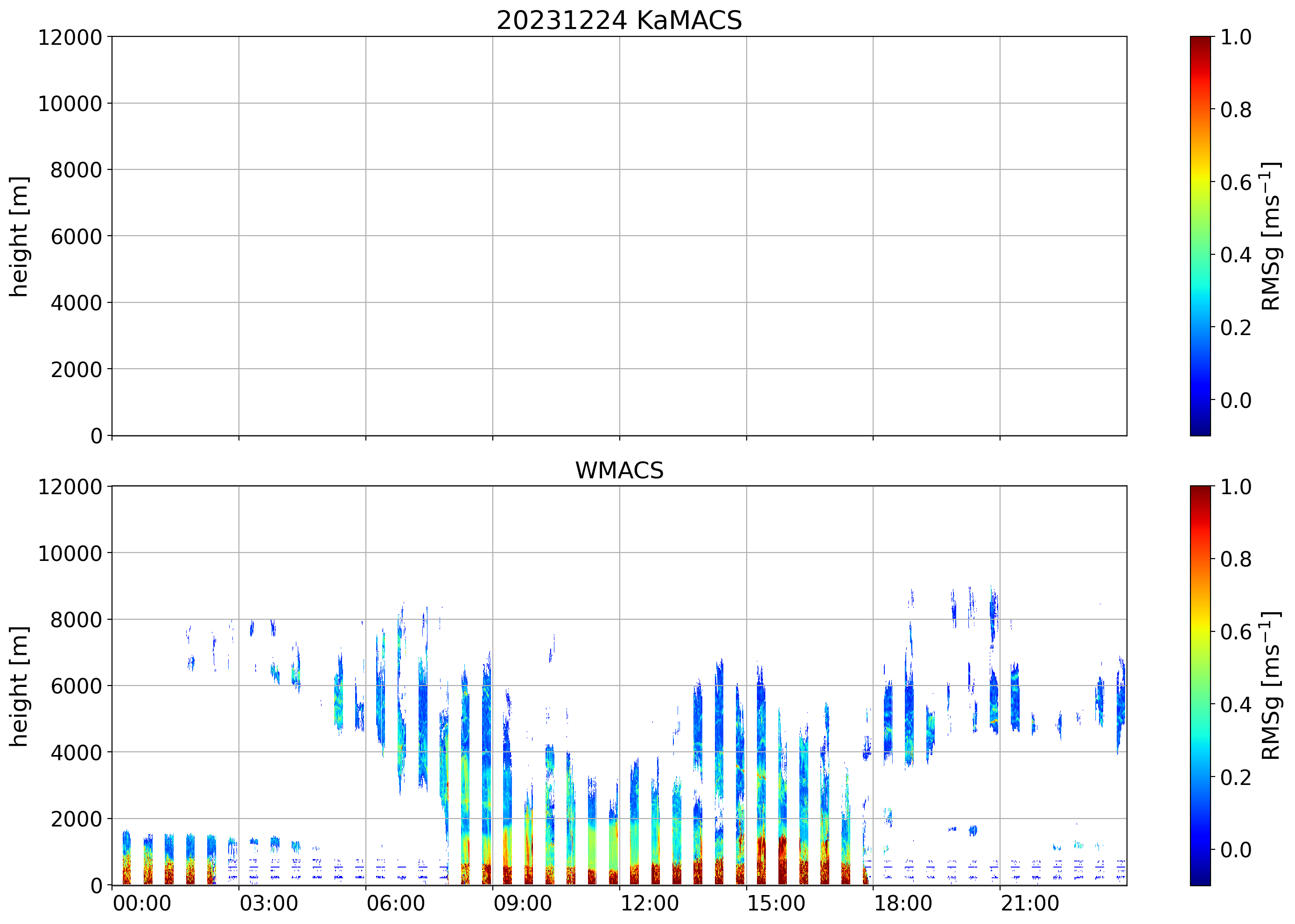Viewport: 1295px width, 924px height.
Task: Click the '00:00' x-axis tick label
Action: point(142,903)
